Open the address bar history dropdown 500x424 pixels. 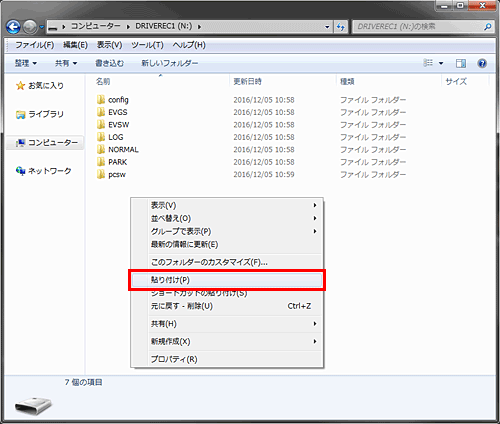pos(327,27)
